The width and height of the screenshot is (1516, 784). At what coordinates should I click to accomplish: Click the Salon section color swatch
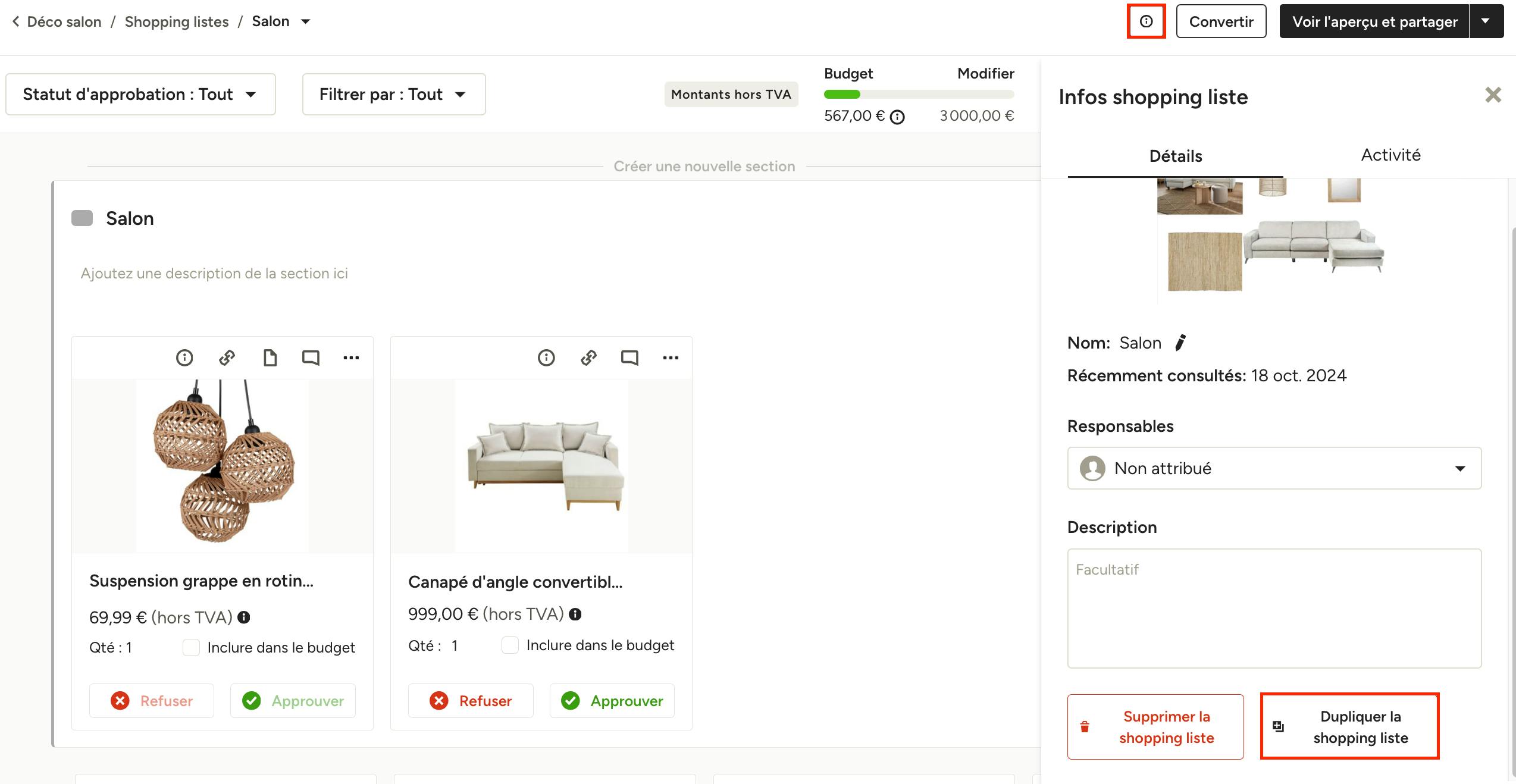coord(82,218)
